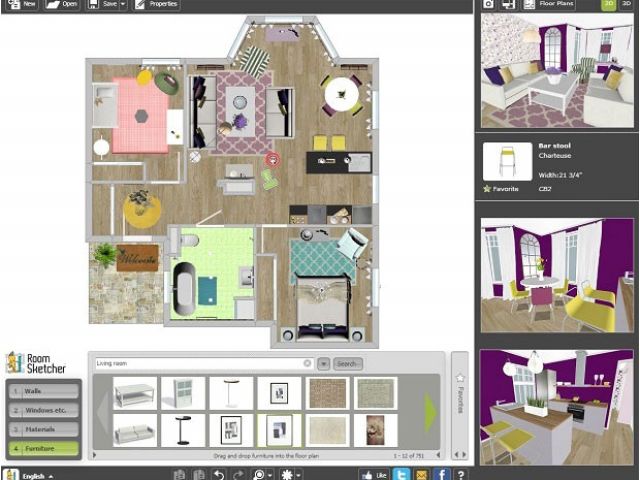Click the Properties button
This screenshot has height=480, width=640.
tap(156, 5)
